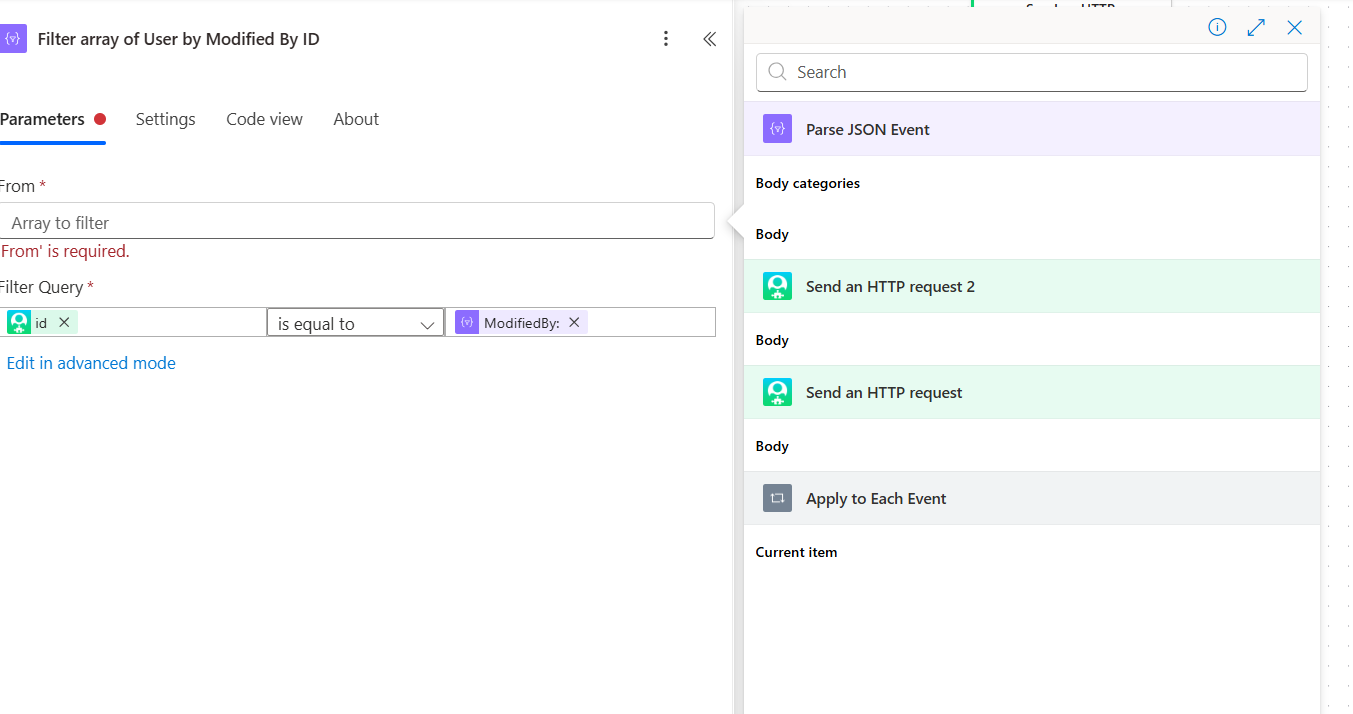Switch to the Code view tab

tap(264, 119)
